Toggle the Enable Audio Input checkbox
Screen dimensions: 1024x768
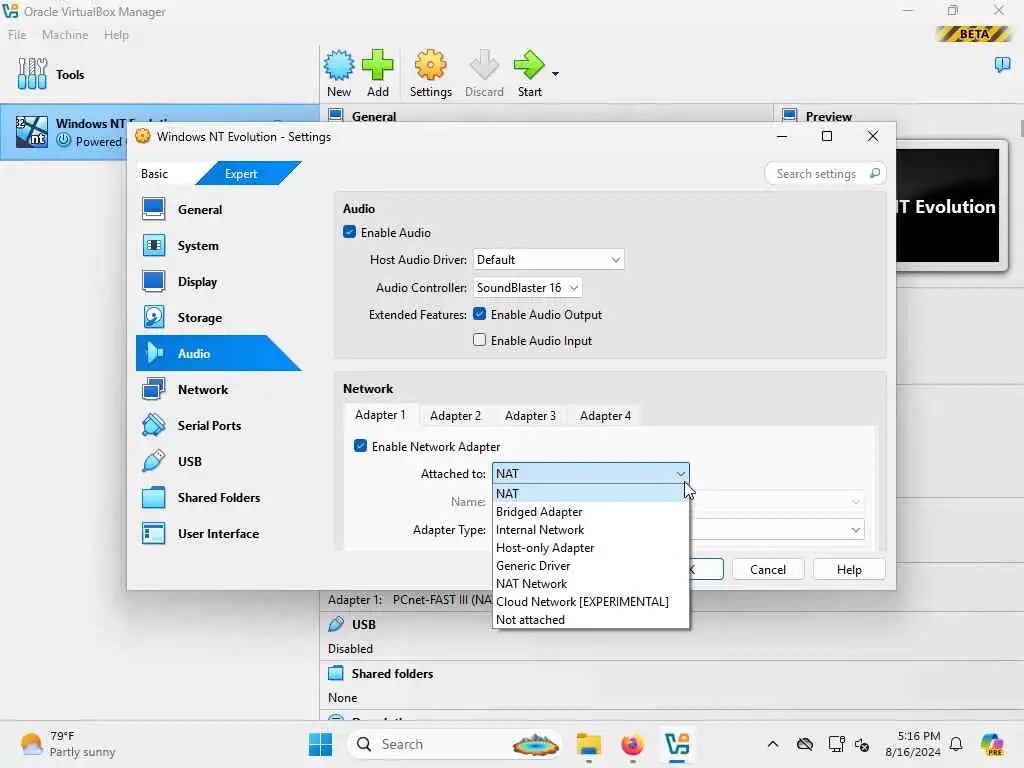[x=479, y=340]
